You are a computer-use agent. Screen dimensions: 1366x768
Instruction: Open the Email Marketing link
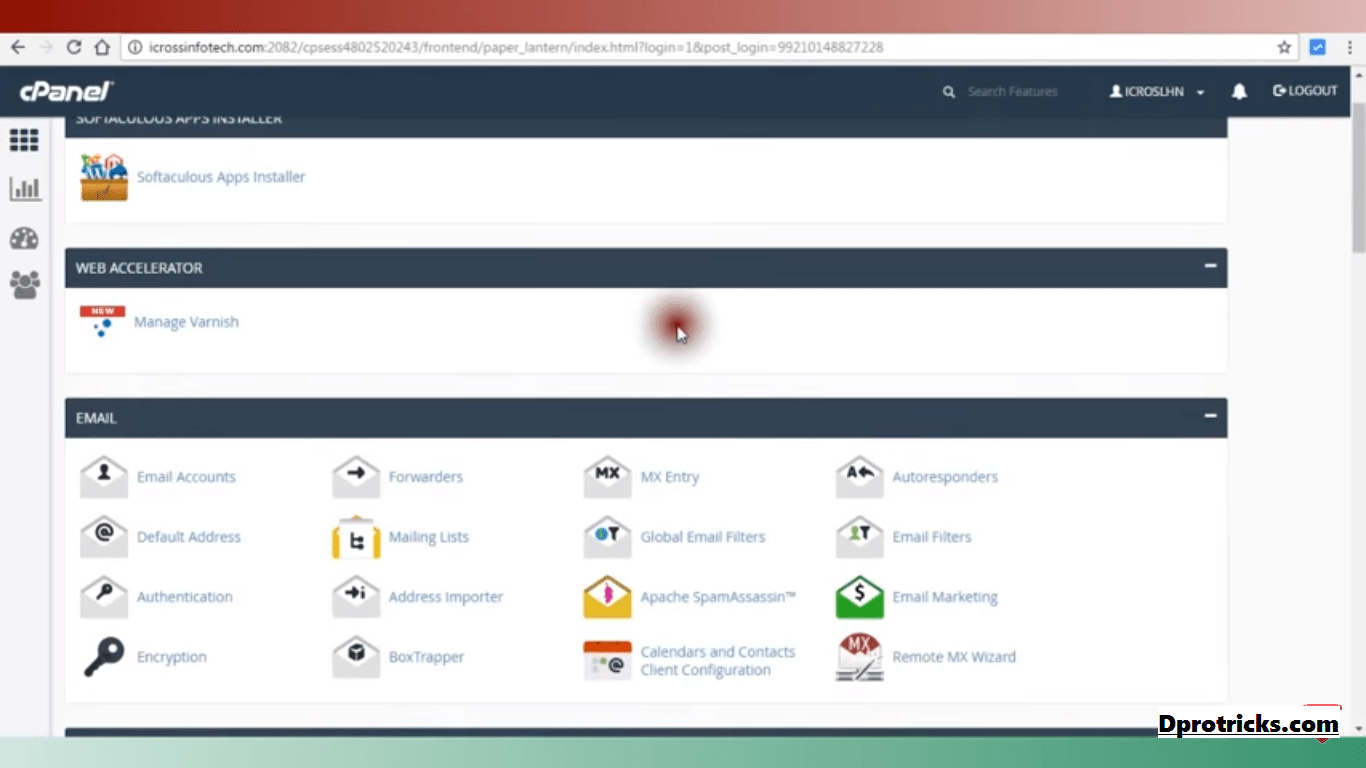(945, 597)
